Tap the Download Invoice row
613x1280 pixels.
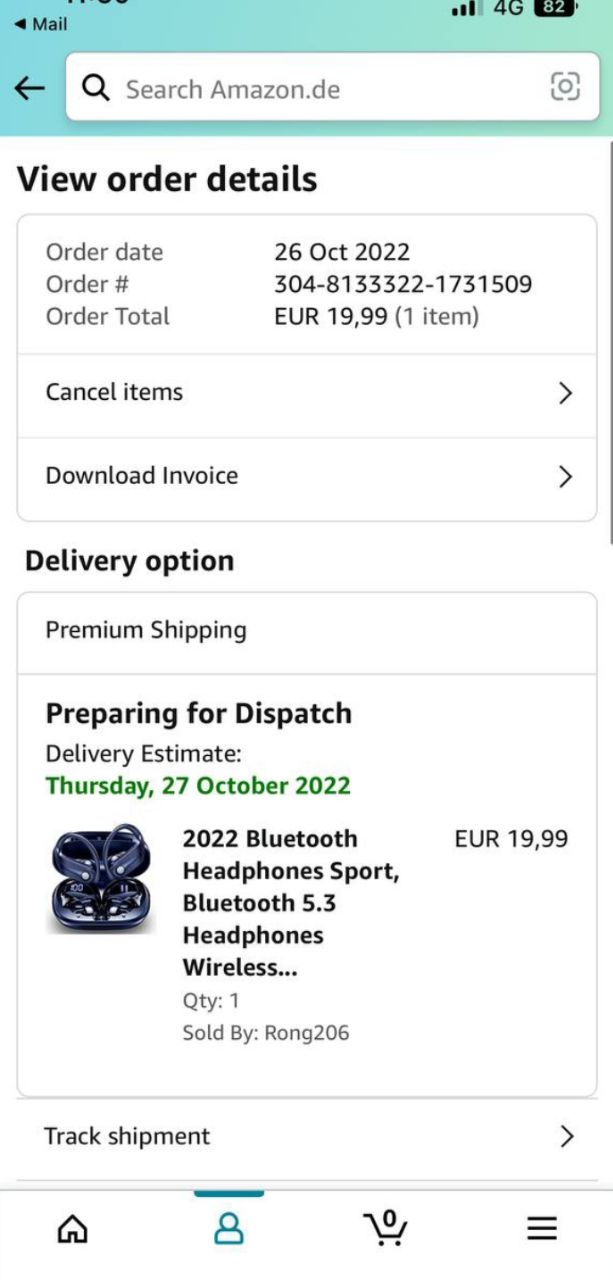click(142, 475)
